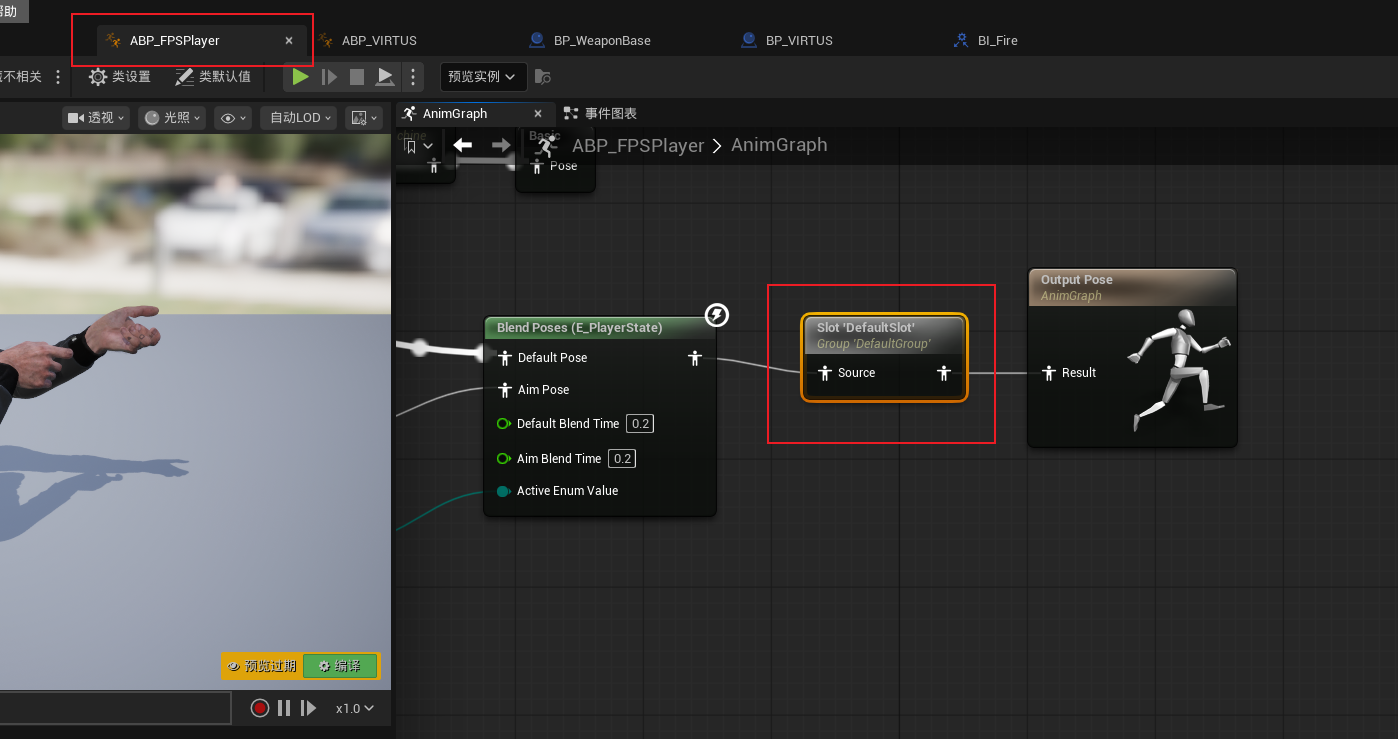Click the Pose pin on the Basic node
1398x739 pixels.
point(535,166)
